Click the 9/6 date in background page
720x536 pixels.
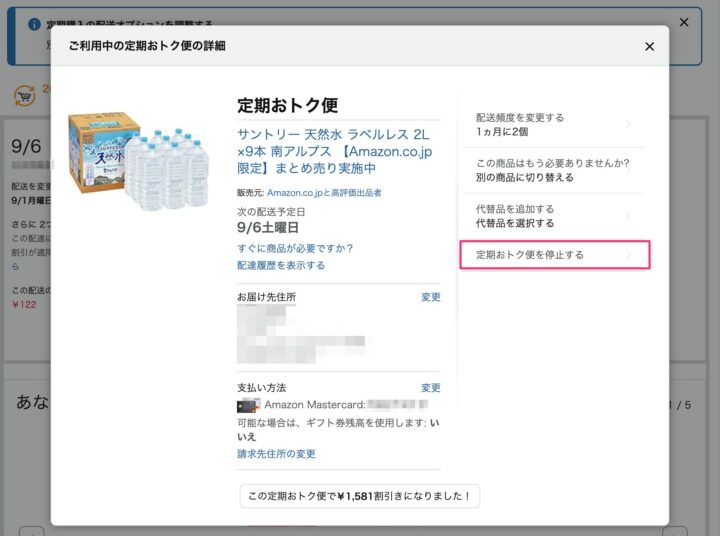tap(26, 147)
